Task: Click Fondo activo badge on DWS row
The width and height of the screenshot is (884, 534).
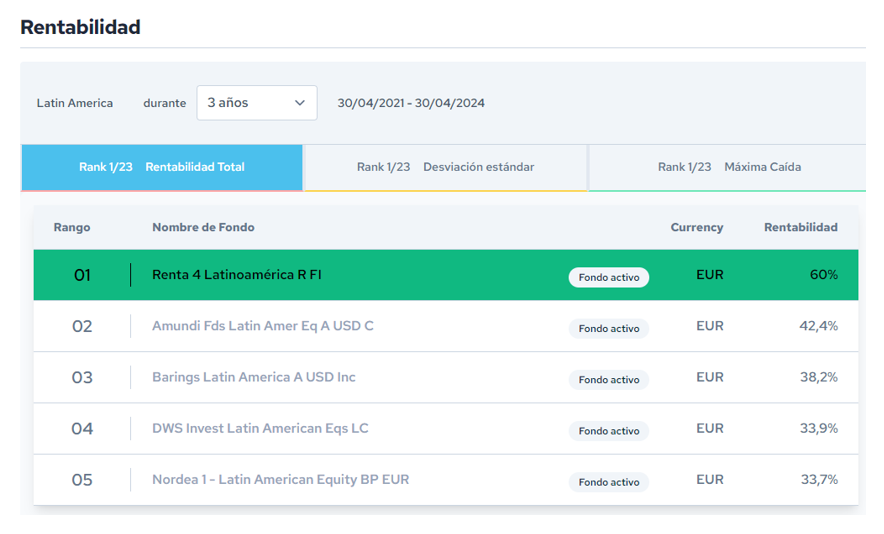Action: [609, 431]
